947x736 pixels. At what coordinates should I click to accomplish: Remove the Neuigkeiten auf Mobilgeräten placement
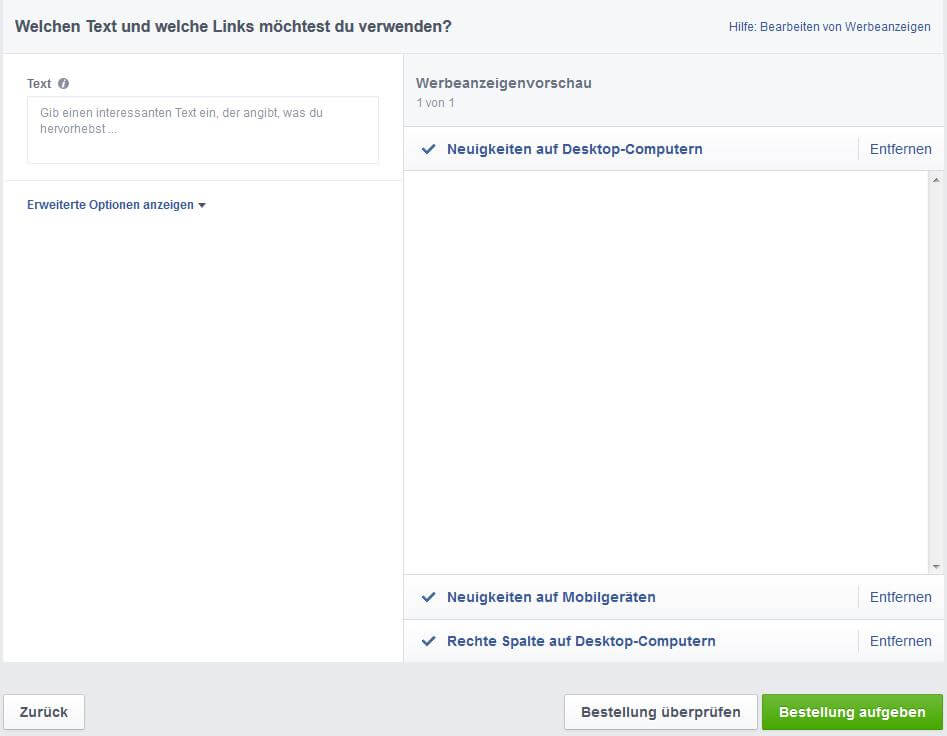coord(900,597)
